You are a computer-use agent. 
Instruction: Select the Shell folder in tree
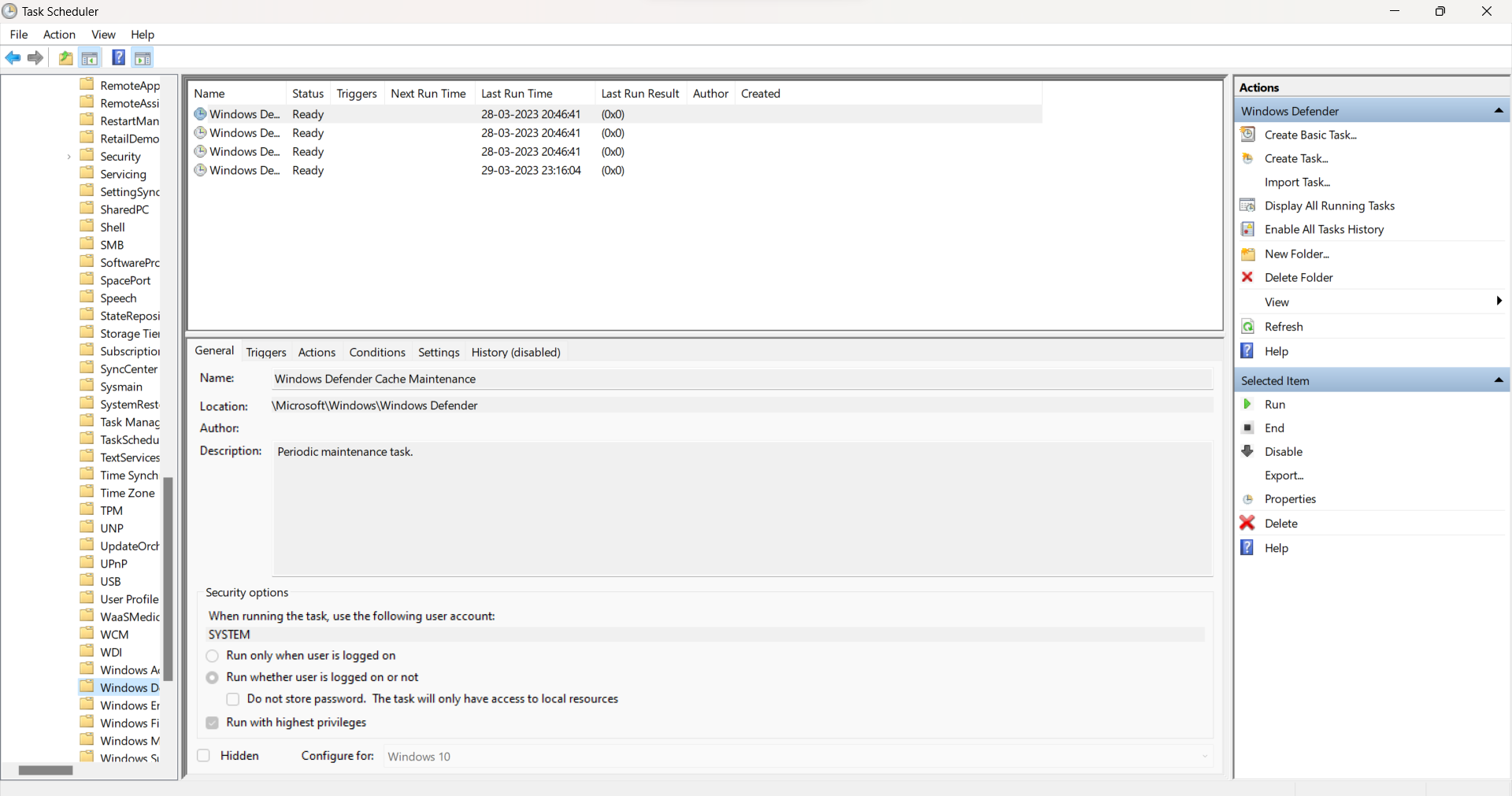pyautogui.click(x=113, y=227)
